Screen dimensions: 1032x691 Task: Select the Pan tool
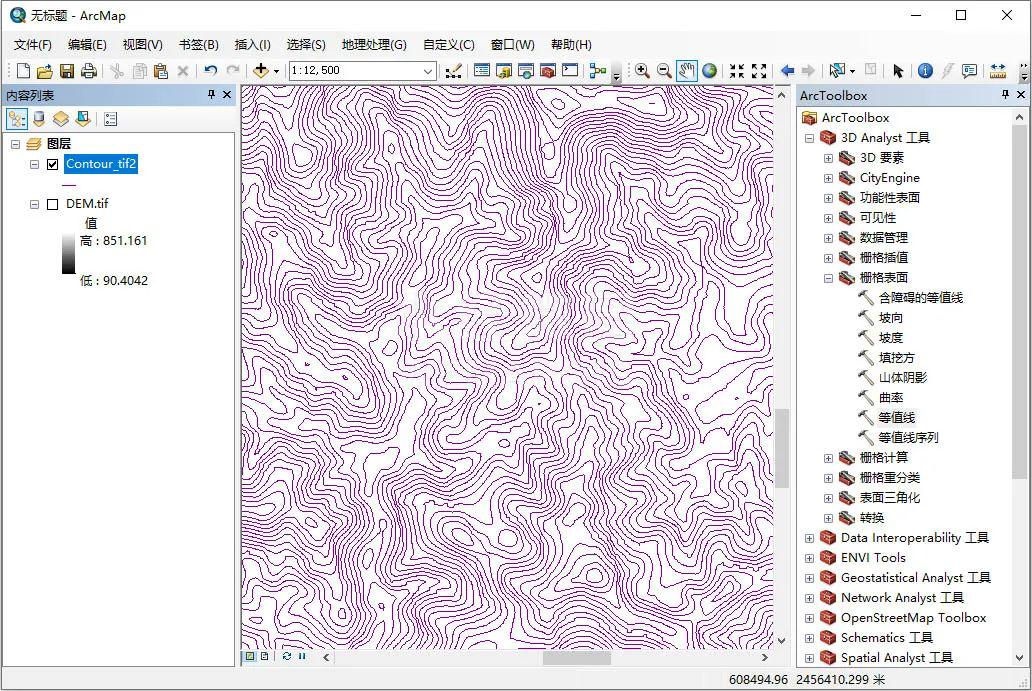687,70
